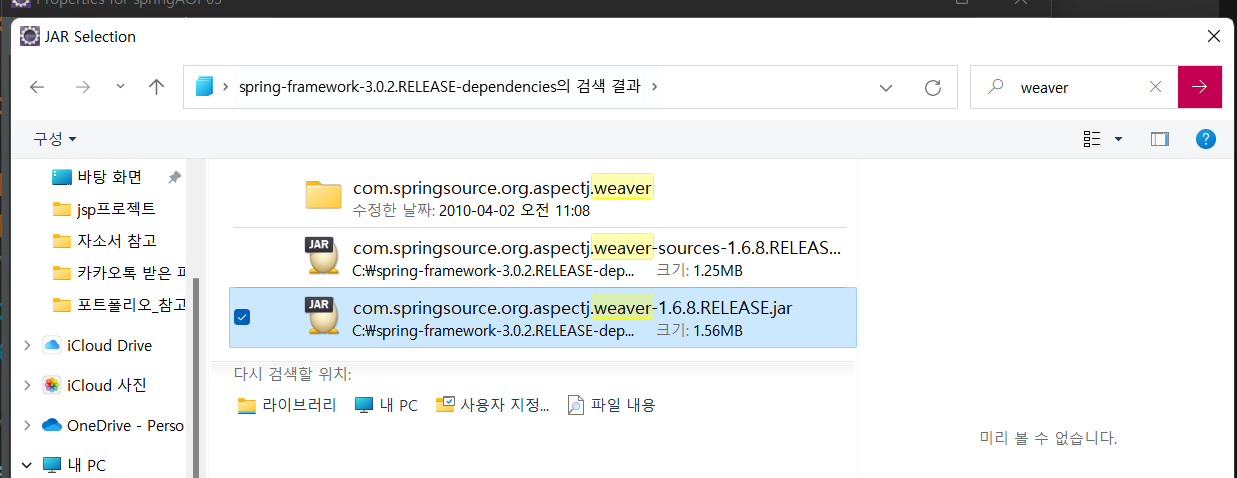Open the 구성 organize menu
The height and width of the screenshot is (478, 1237).
[x=55, y=138]
